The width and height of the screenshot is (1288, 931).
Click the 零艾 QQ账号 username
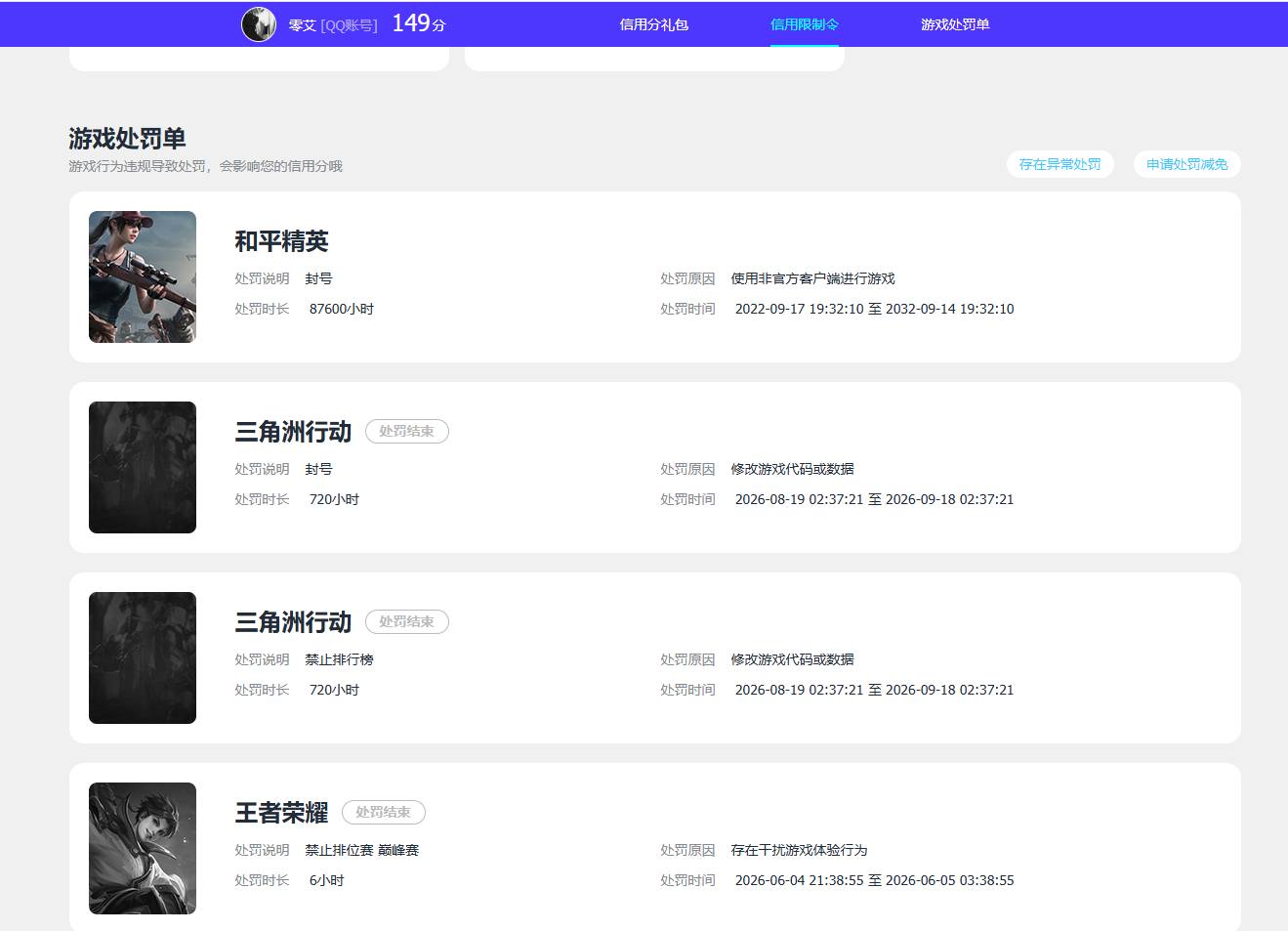333,25
